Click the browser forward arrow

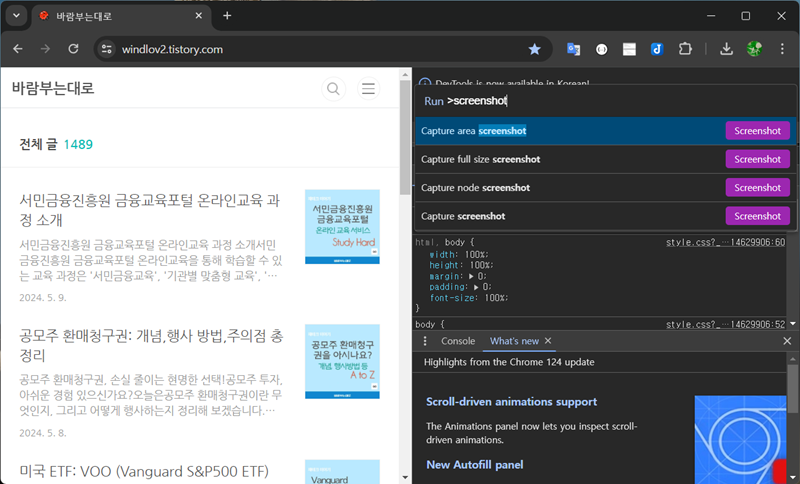(45, 49)
